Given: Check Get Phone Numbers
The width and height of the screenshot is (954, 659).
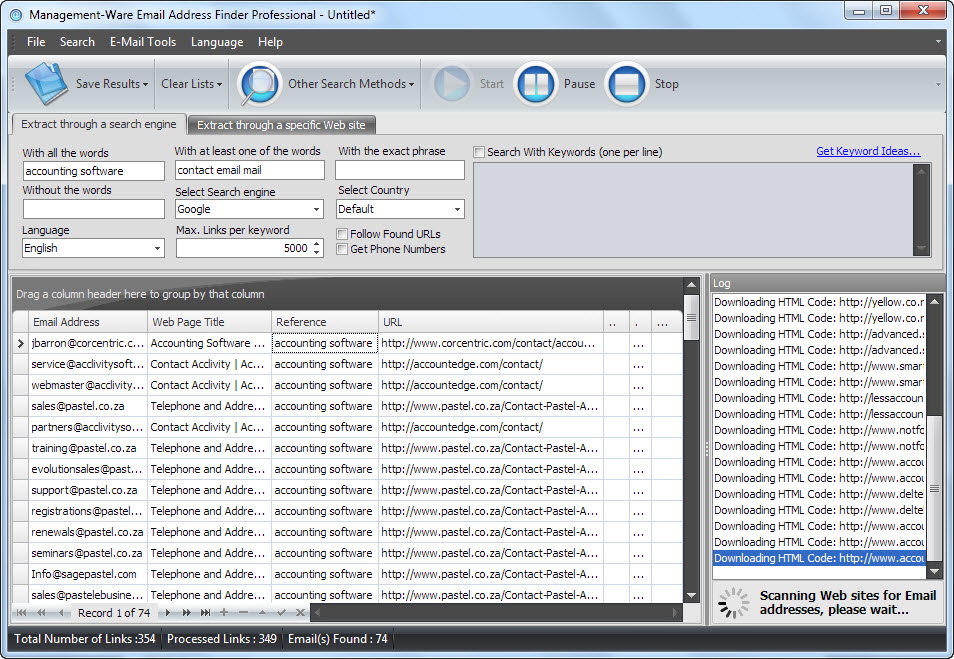Looking at the screenshot, I should [x=343, y=249].
